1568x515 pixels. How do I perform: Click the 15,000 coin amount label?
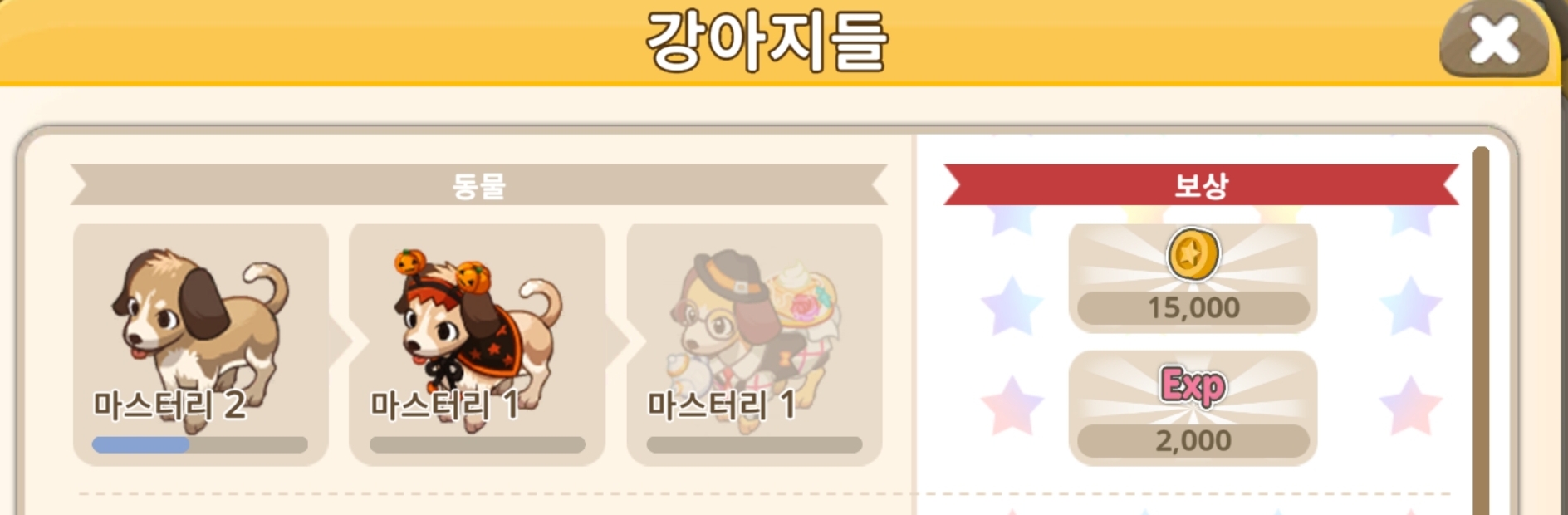[1193, 308]
